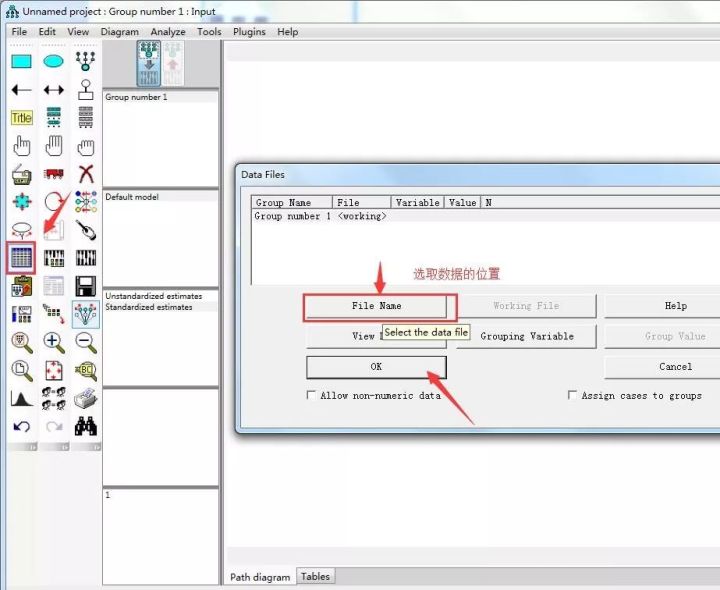This screenshot has height=590, width=720.
Task: Choose the select all objects hand tool
Action: [x=53, y=146]
